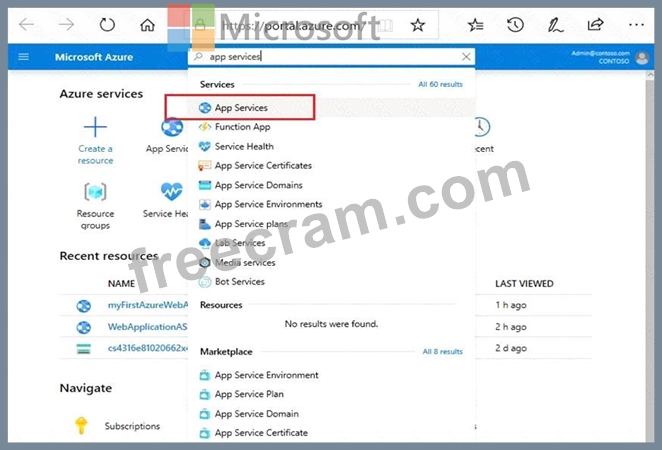Image resolution: width=662 pixels, height=450 pixels.
Task: Select App Service Certificates result
Action: coord(331,165)
